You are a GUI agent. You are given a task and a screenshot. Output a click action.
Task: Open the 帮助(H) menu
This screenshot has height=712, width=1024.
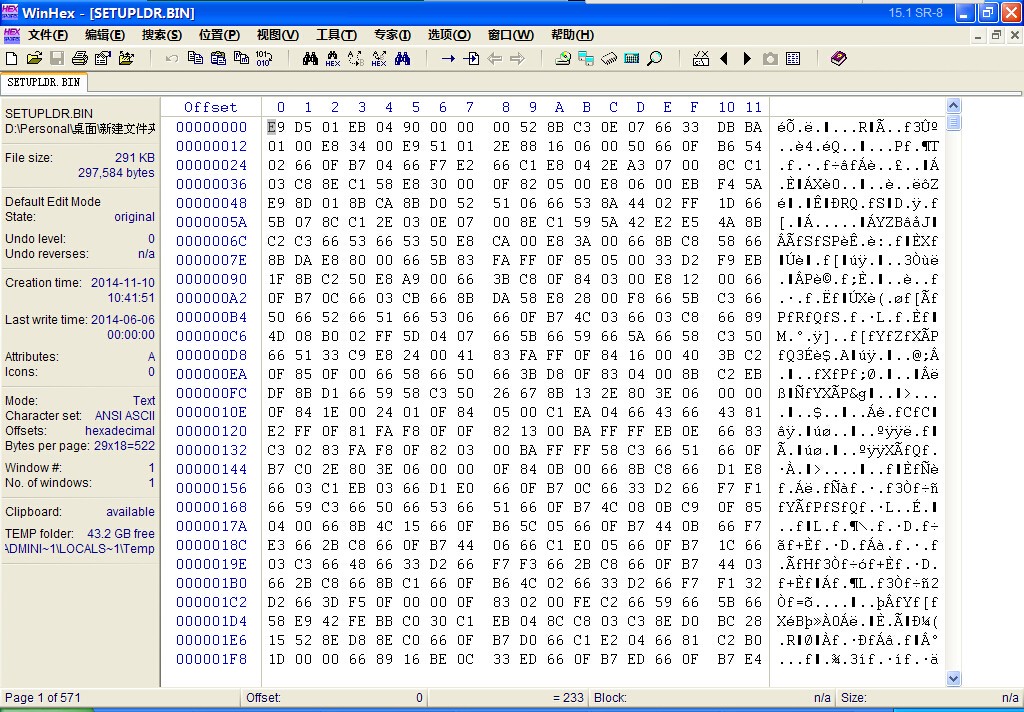pyautogui.click(x=572, y=35)
